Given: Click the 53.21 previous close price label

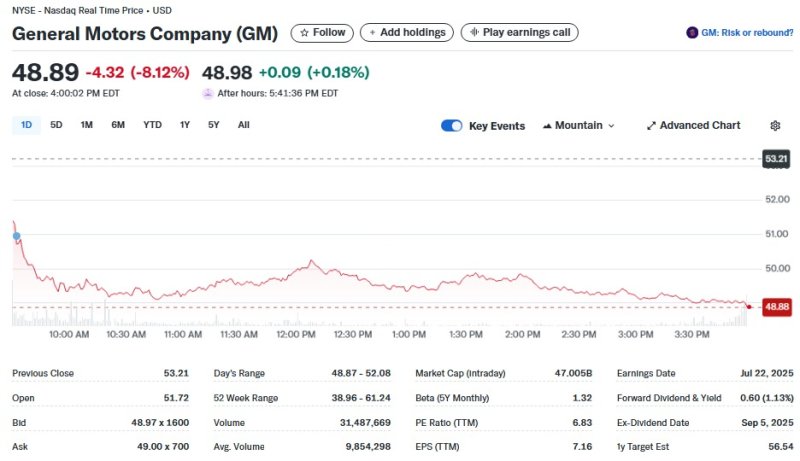Looking at the screenshot, I should point(776,159).
